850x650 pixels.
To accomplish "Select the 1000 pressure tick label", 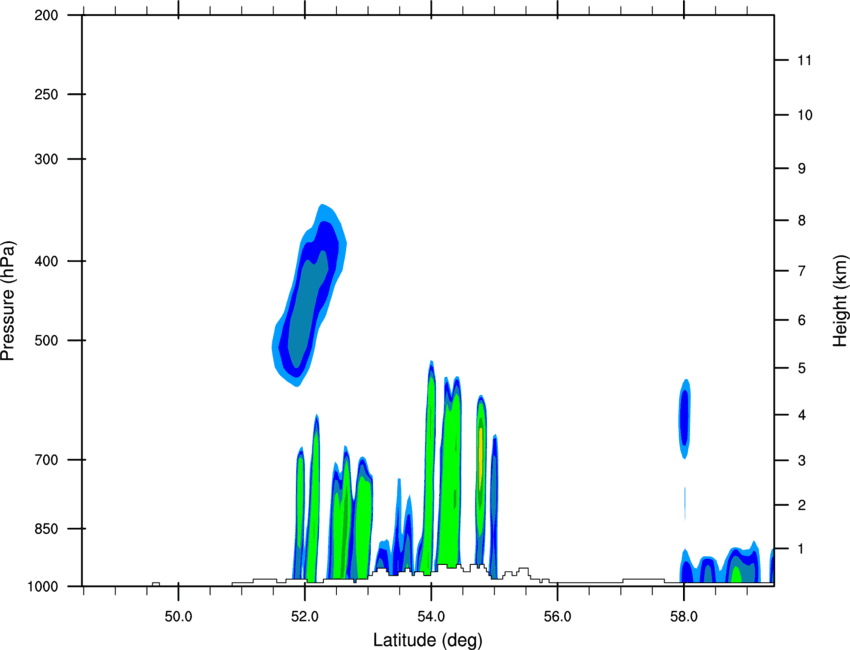I will 43,587.
